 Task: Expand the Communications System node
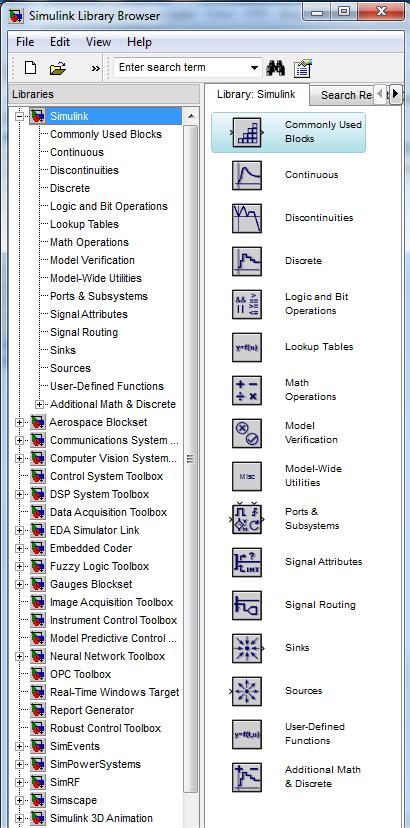tap(20, 440)
